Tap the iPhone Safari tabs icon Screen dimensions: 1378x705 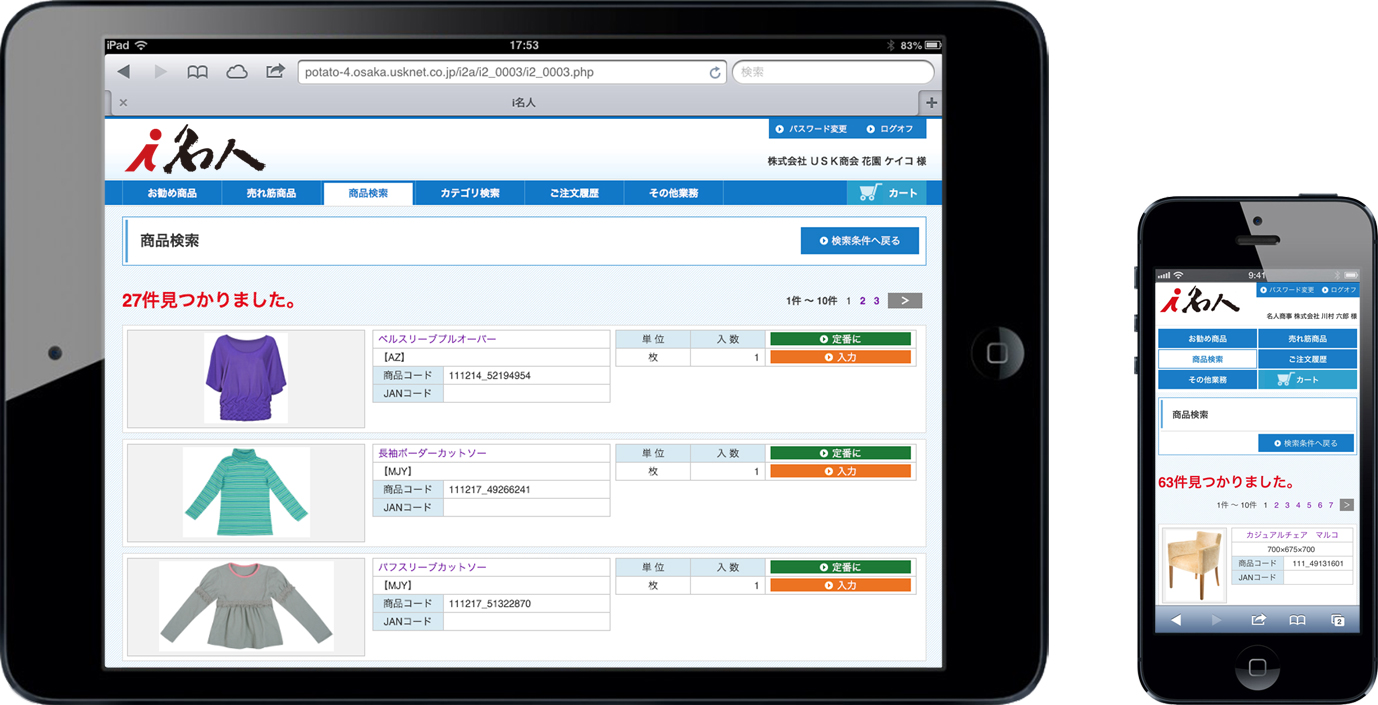tap(1337, 620)
